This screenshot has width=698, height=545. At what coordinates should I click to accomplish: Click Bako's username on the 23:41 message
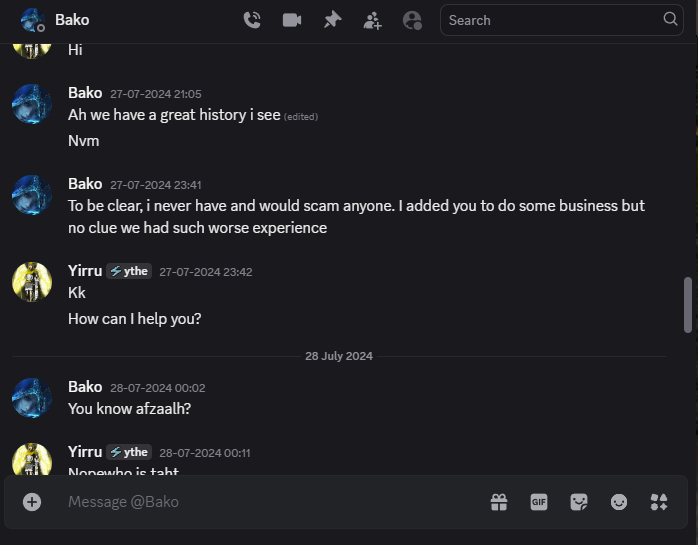85,184
